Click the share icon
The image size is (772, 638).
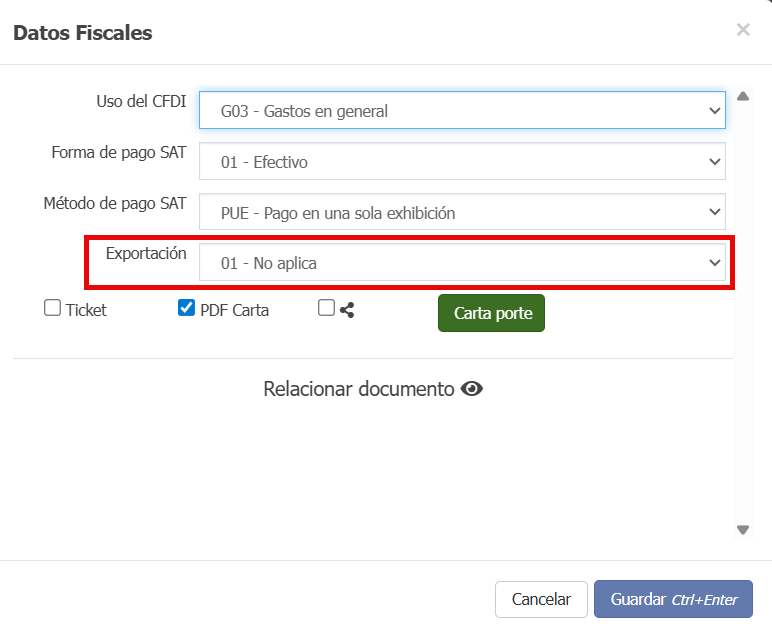click(347, 310)
